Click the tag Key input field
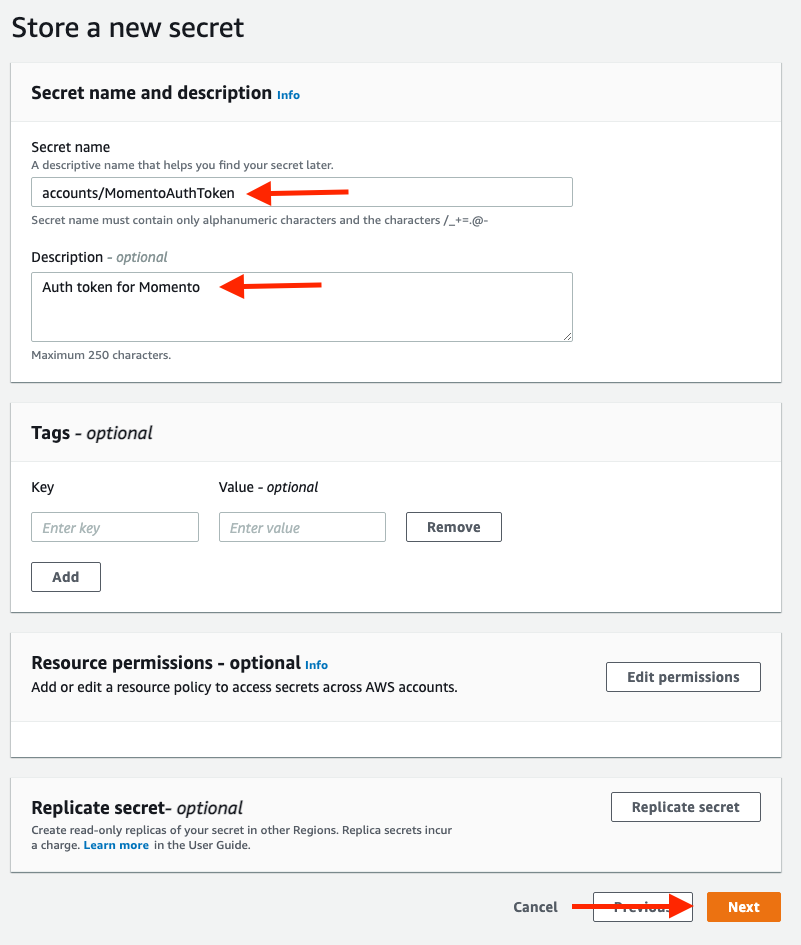 115,527
